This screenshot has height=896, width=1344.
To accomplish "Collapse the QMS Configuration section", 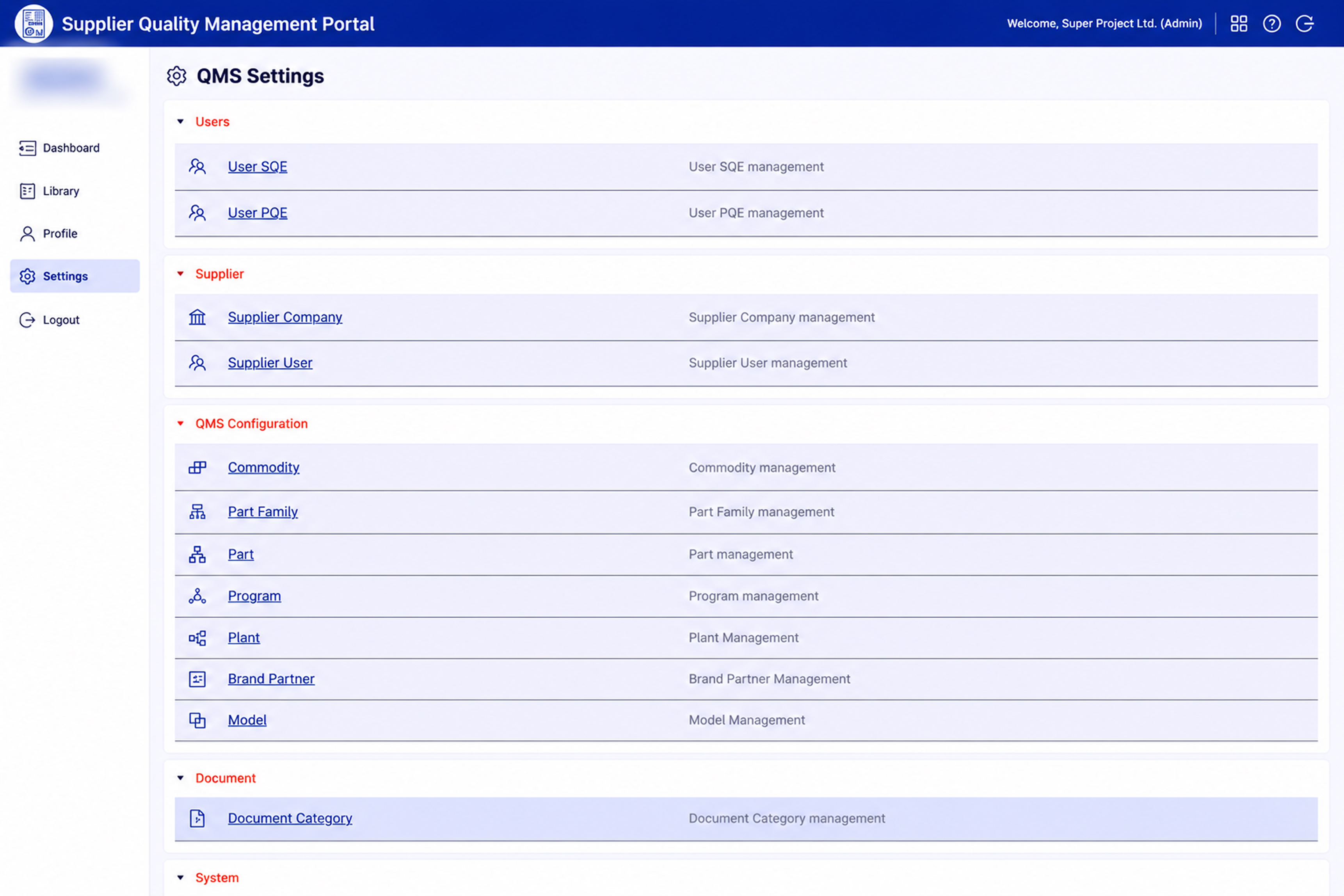I will pyautogui.click(x=181, y=423).
